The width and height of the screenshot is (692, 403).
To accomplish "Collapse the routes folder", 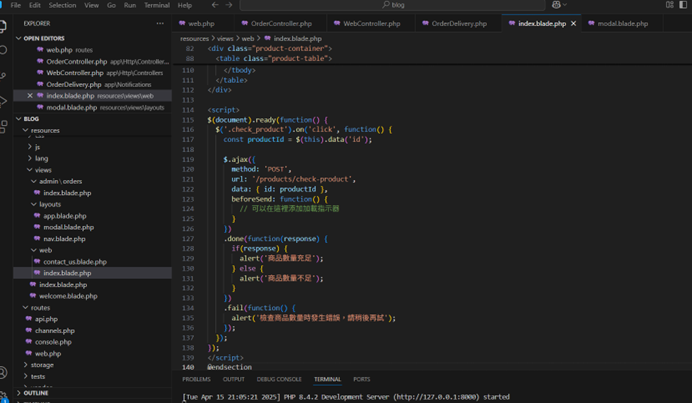I will [40, 308].
